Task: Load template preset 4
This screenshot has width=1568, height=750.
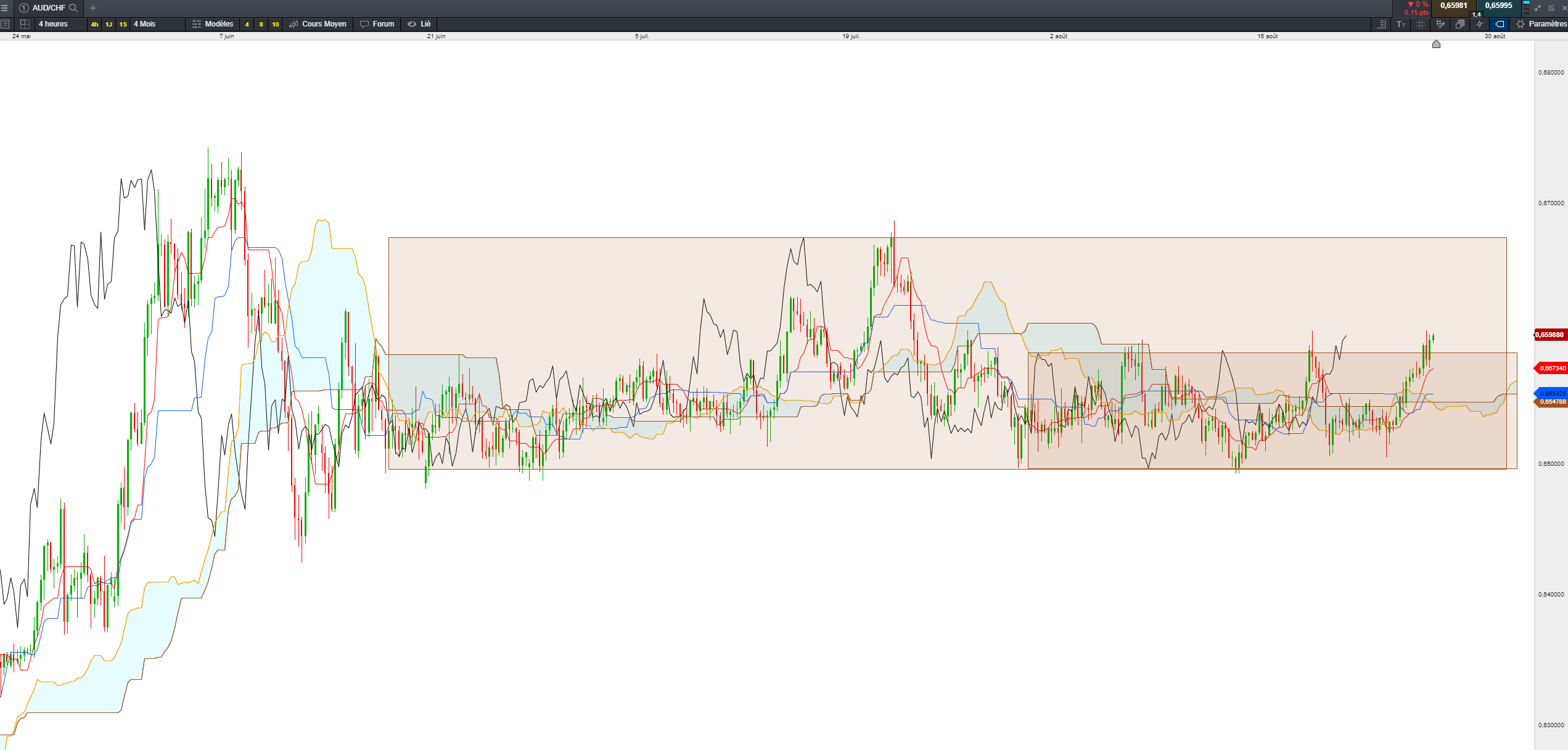Action: tap(247, 24)
